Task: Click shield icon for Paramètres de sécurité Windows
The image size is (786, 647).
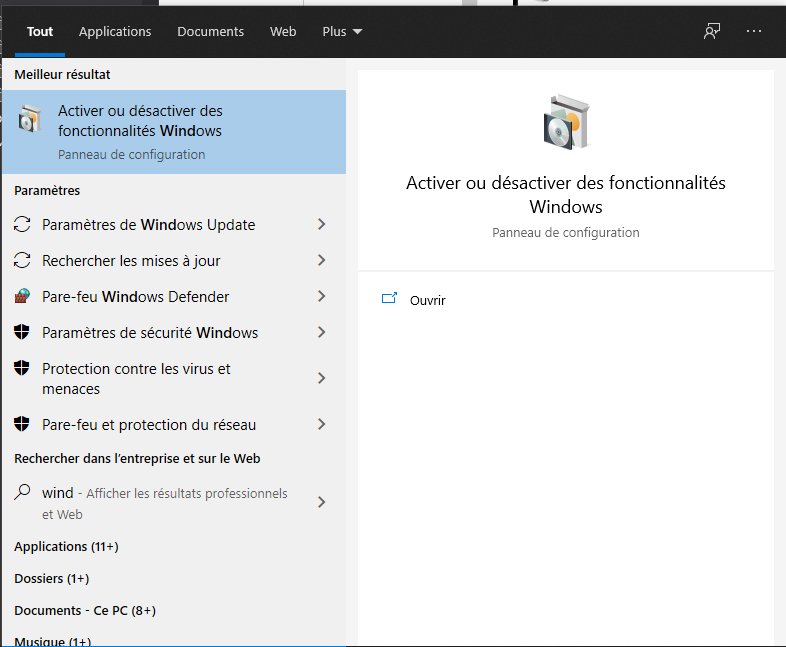Action: point(22,331)
